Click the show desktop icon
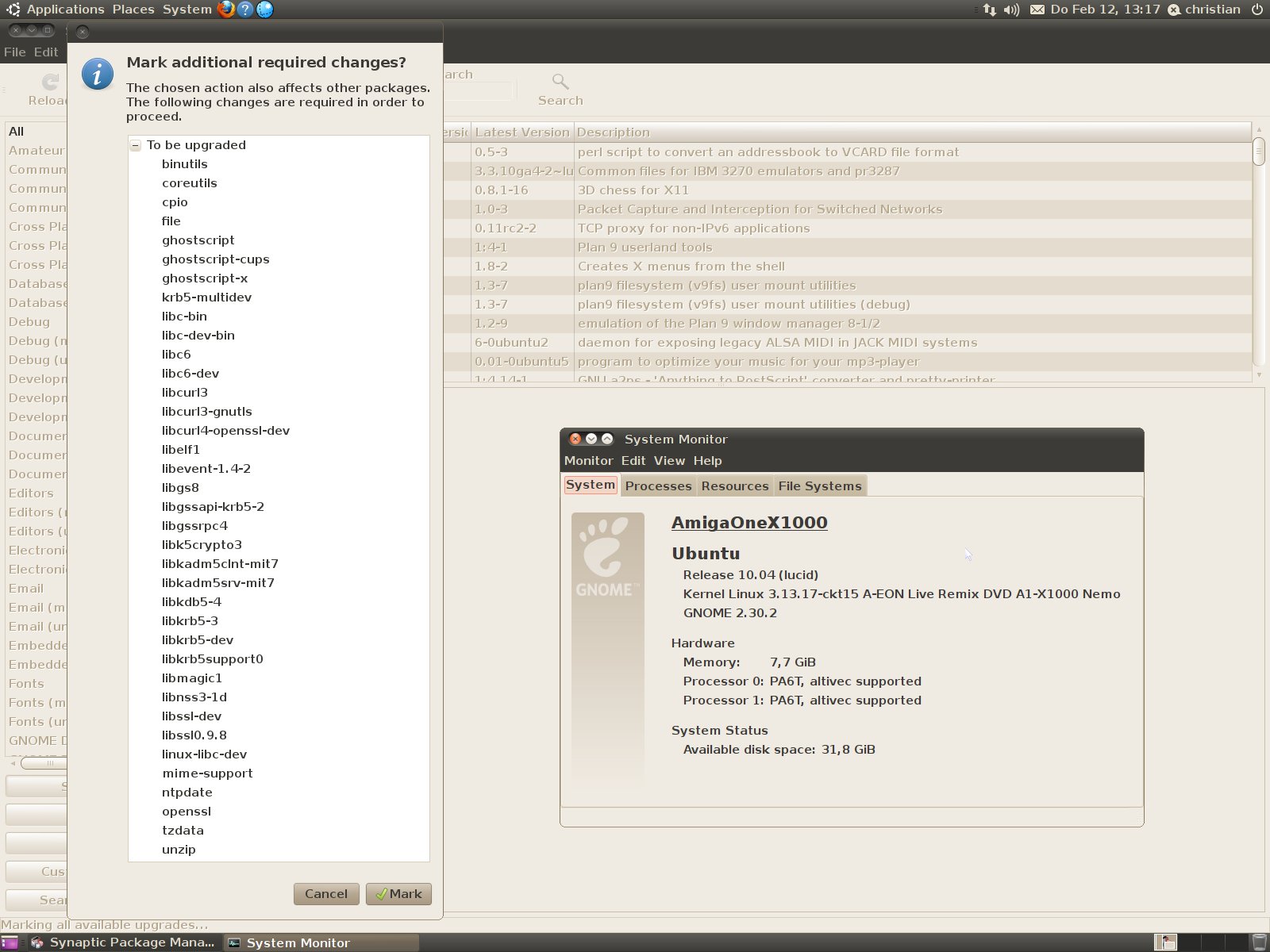Image resolution: width=1270 pixels, height=952 pixels. [x=9, y=942]
